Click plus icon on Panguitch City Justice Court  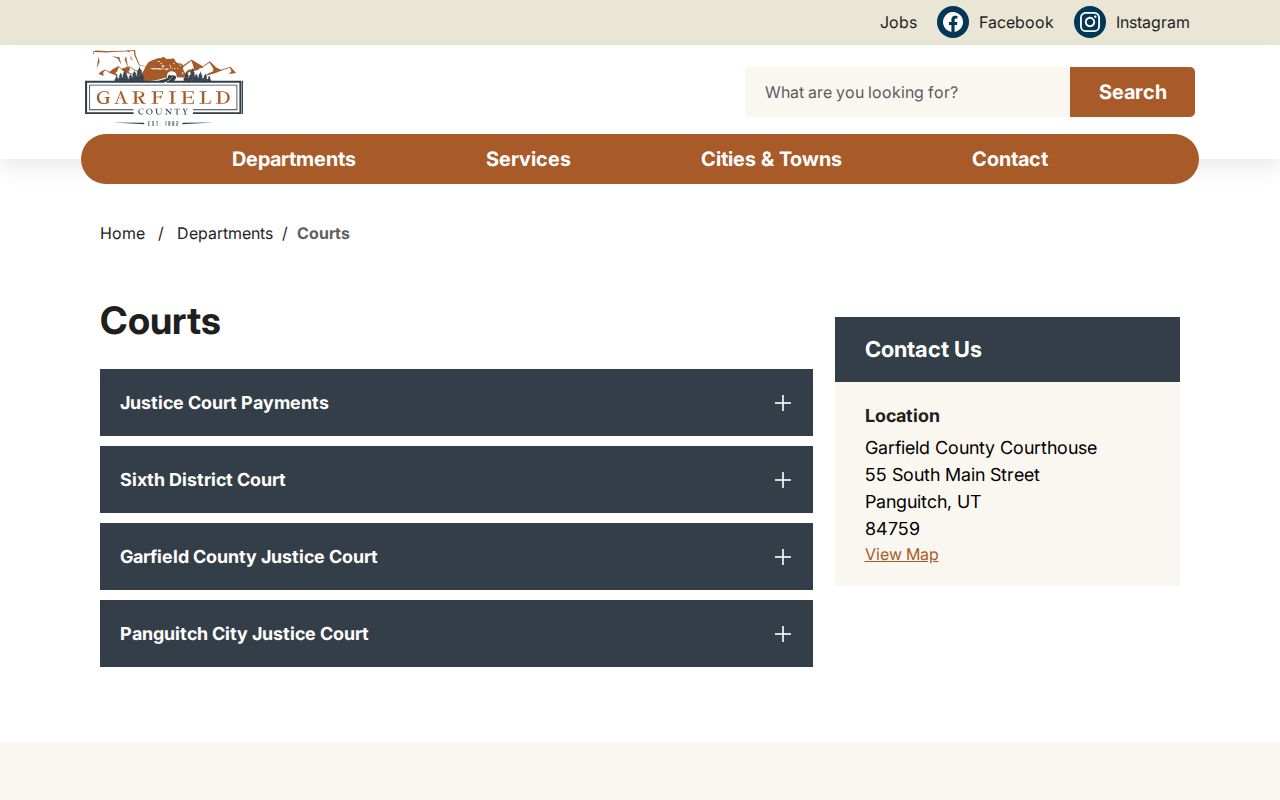tap(783, 634)
